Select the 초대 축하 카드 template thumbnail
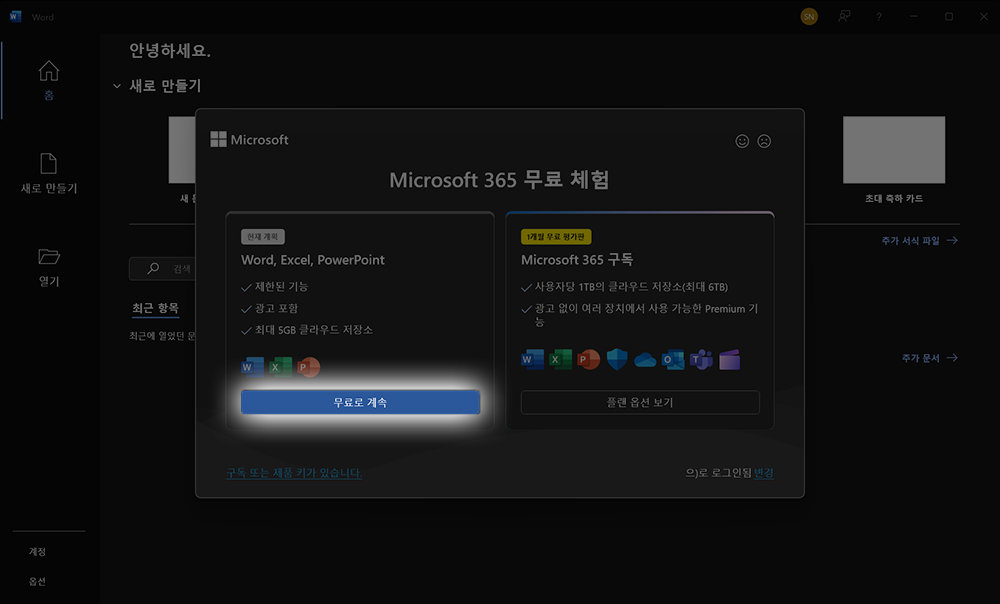 point(894,150)
